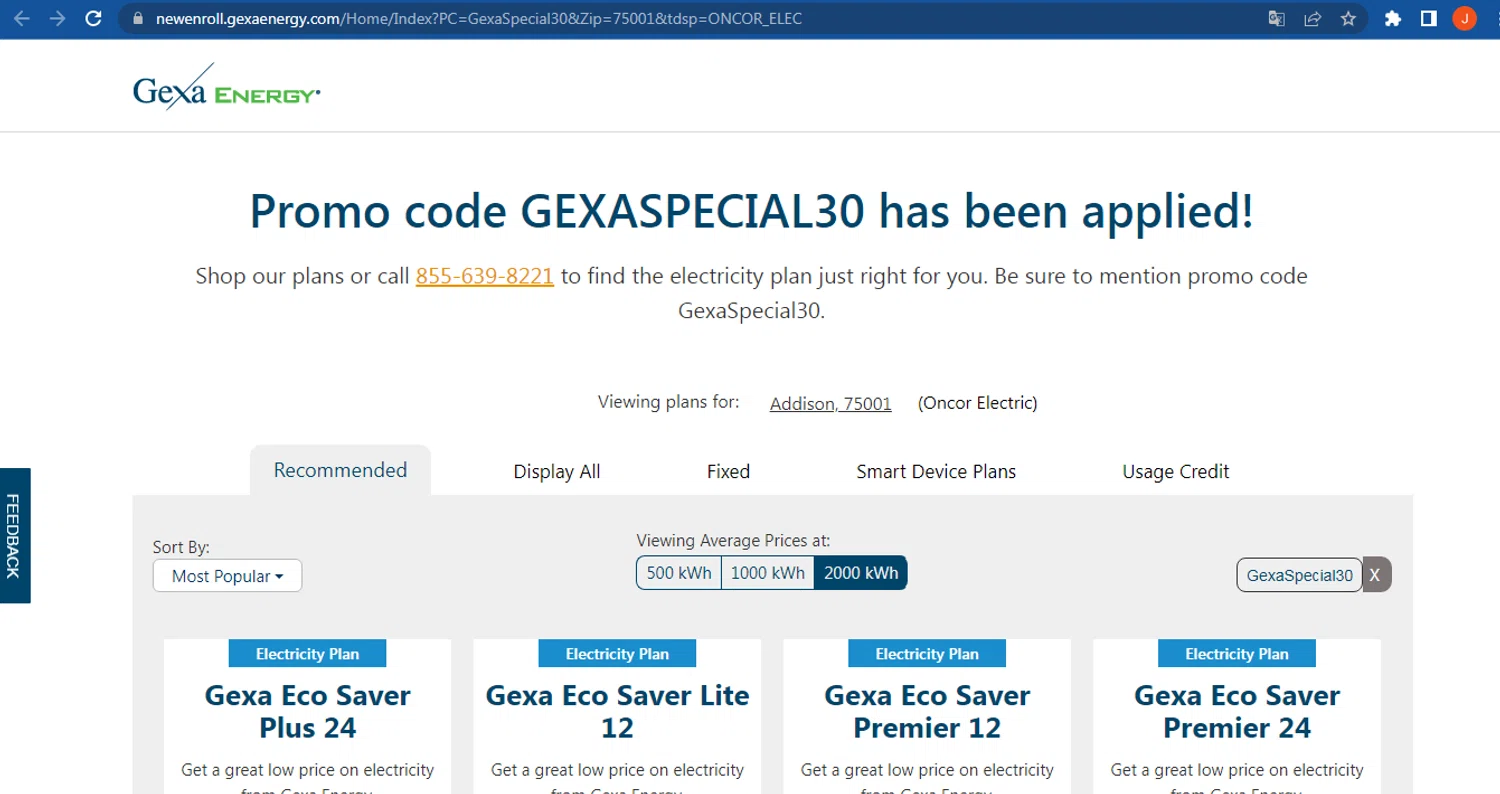This screenshot has height=794, width=1500.
Task: Open the FEEDBACK side tab
Action: 15,535
